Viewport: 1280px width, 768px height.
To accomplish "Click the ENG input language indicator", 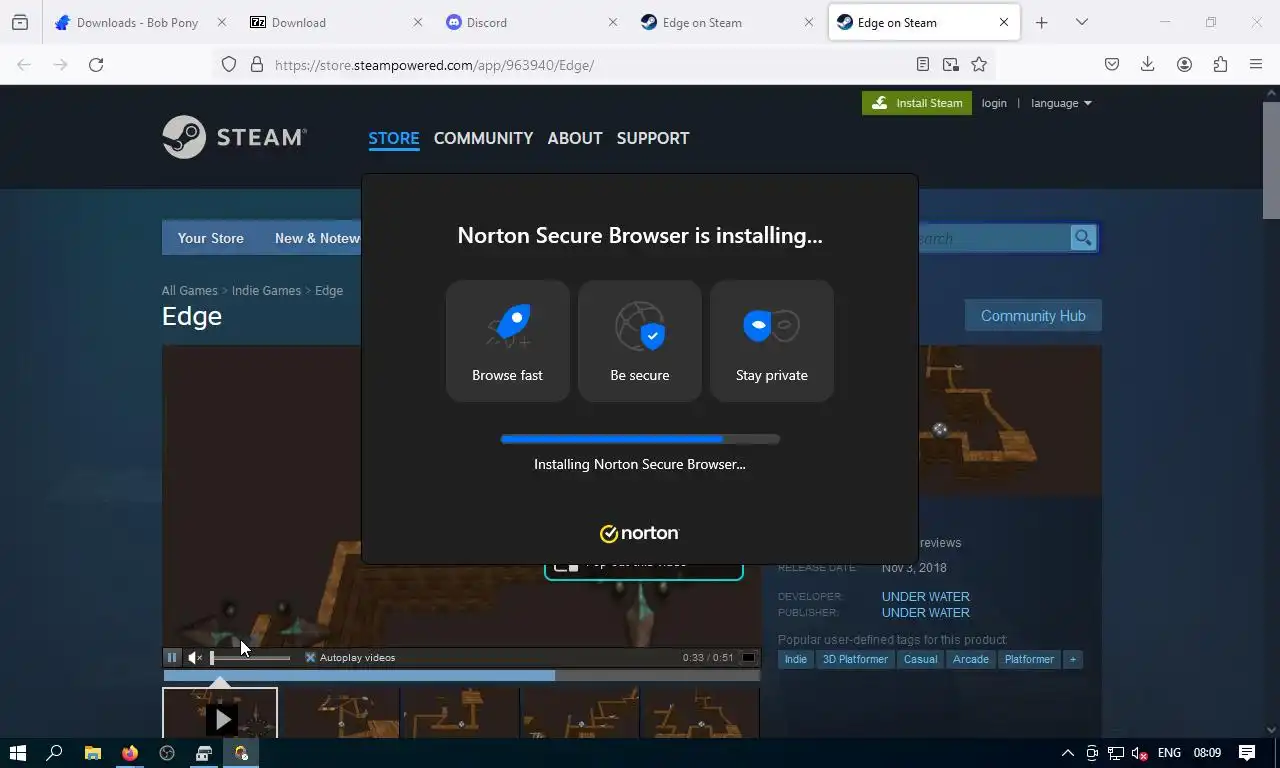I will pyautogui.click(x=1169, y=753).
